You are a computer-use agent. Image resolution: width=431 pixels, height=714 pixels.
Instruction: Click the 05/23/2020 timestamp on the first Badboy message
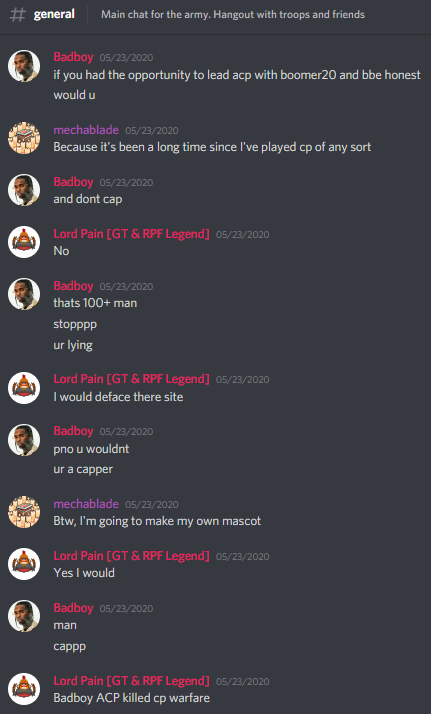[127, 58]
